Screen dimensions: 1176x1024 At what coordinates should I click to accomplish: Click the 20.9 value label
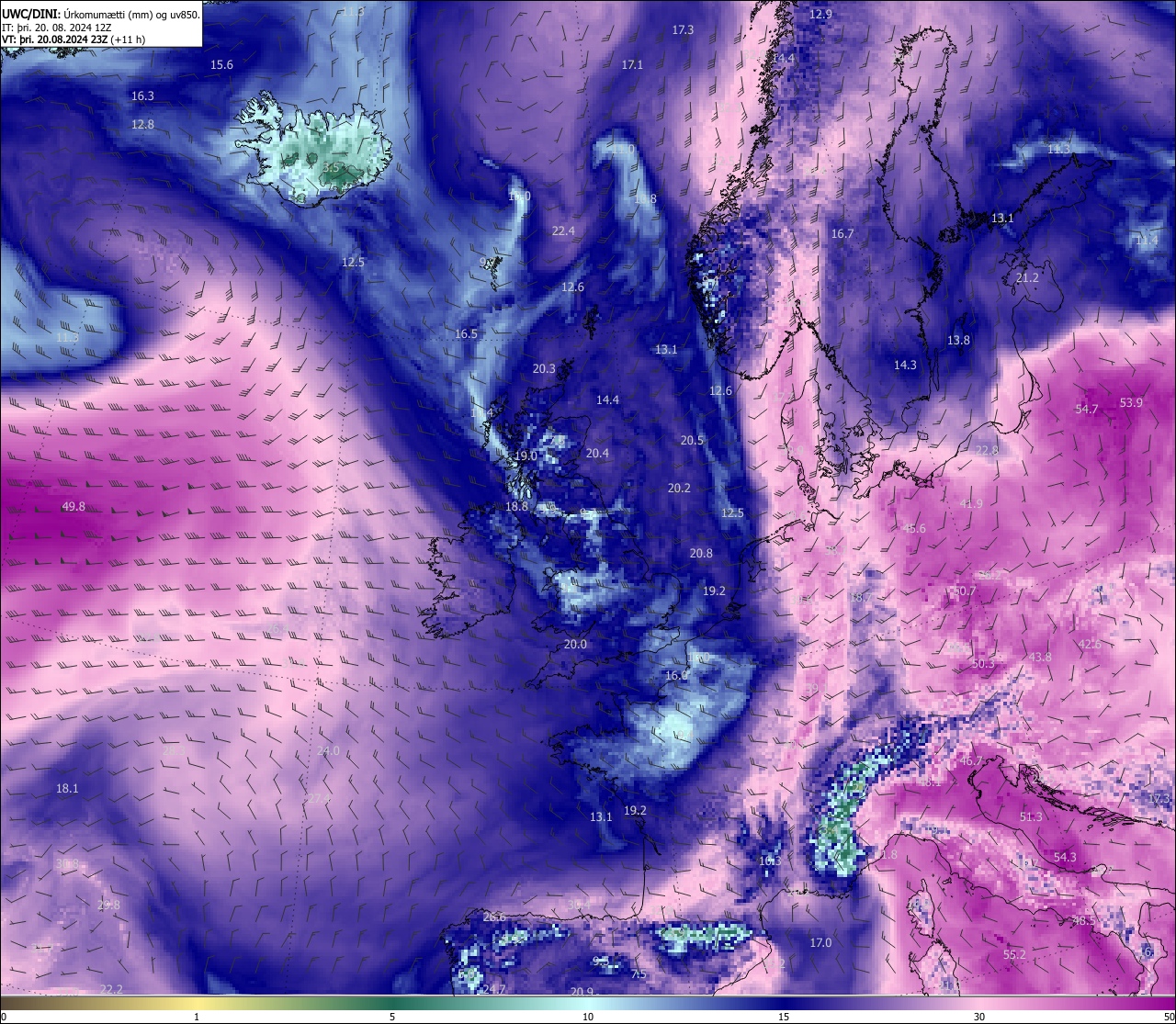582,992
